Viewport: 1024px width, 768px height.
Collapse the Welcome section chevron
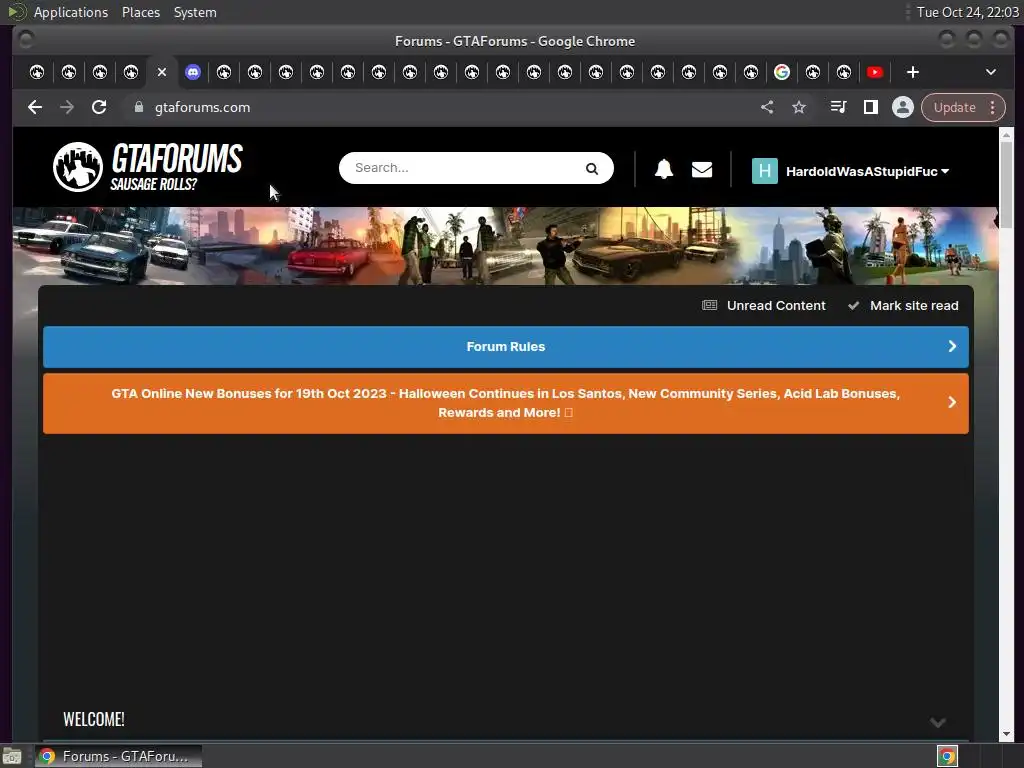tap(938, 722)
